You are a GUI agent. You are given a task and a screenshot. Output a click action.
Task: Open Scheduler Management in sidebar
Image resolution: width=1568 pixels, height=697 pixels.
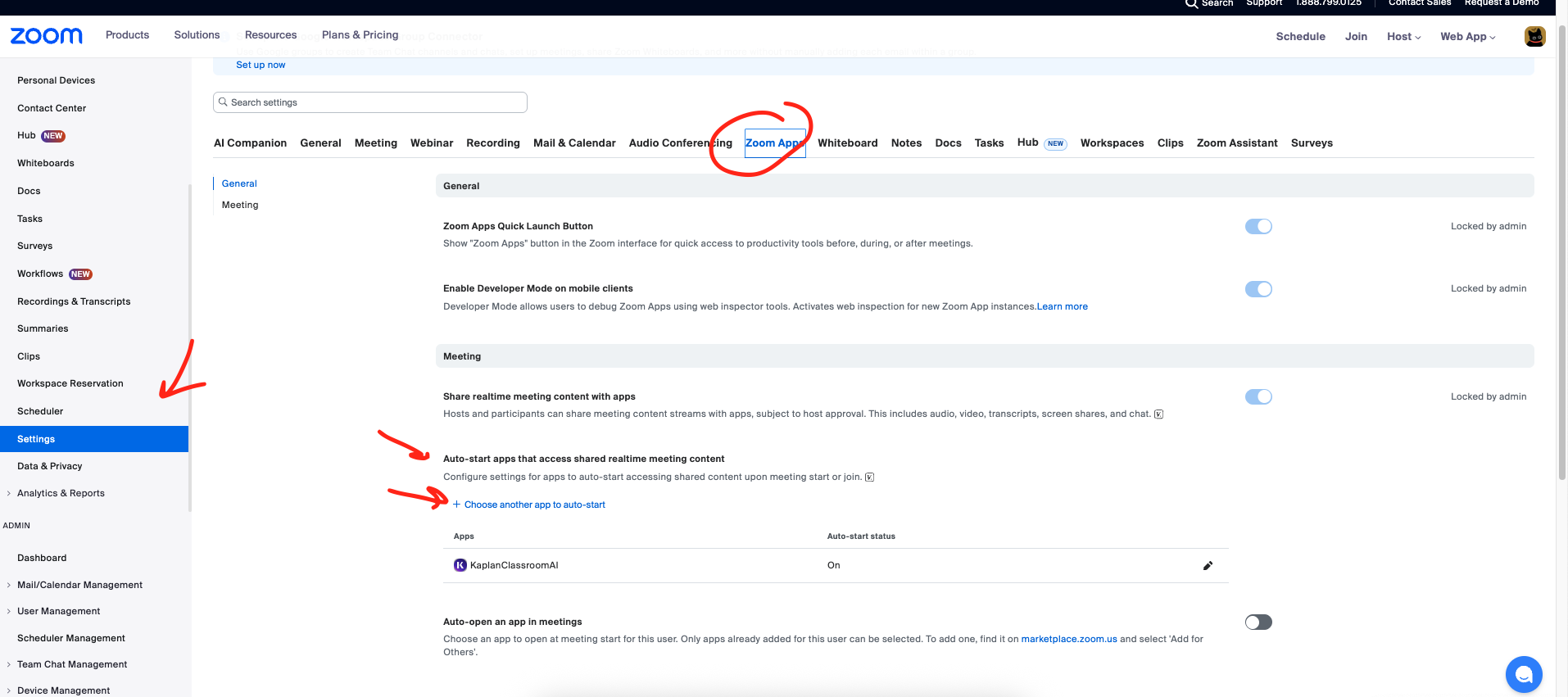coord(71,639)
